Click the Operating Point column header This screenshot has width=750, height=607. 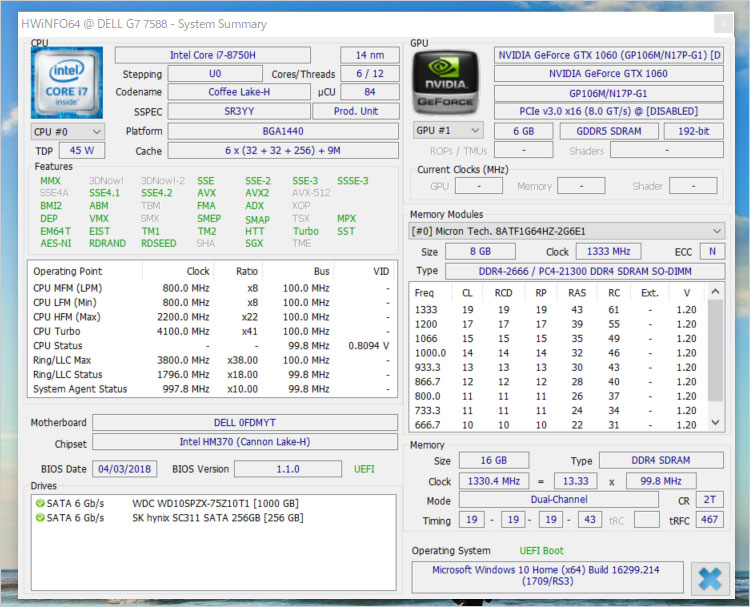[x=85, y=271]
